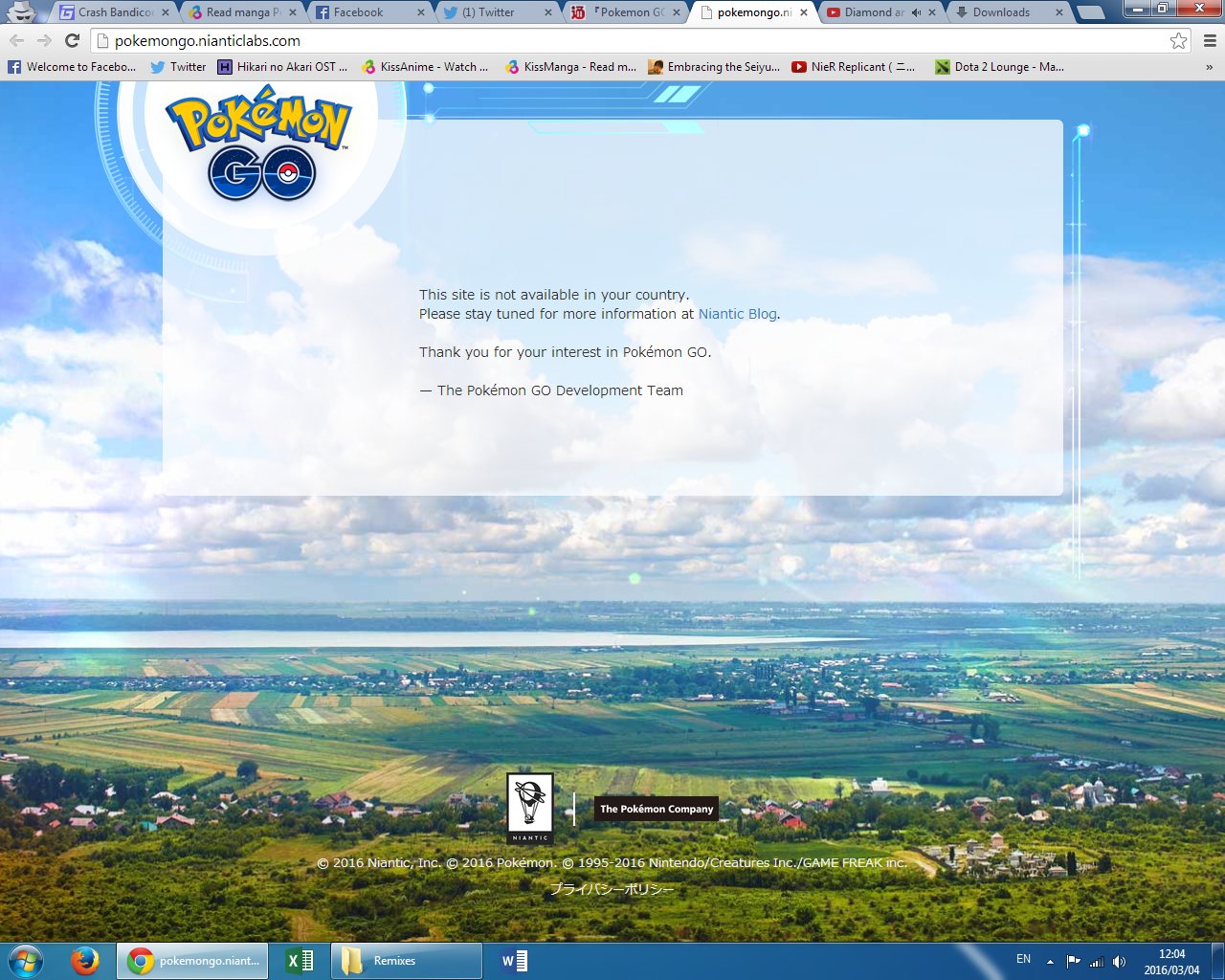Image resolution: width=1225 pixels, height=980 pixels.
Task: Close the current pokemongo tab
Action: point(804,12)
